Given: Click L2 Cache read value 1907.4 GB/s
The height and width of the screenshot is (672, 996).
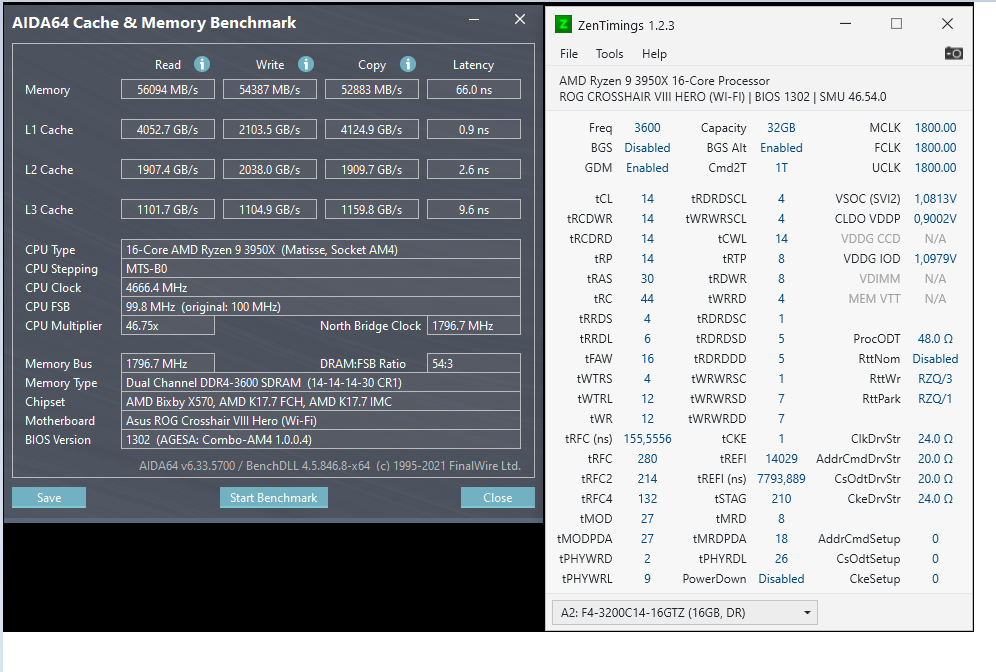Looking at the screenshot, I should pos(168,170).
